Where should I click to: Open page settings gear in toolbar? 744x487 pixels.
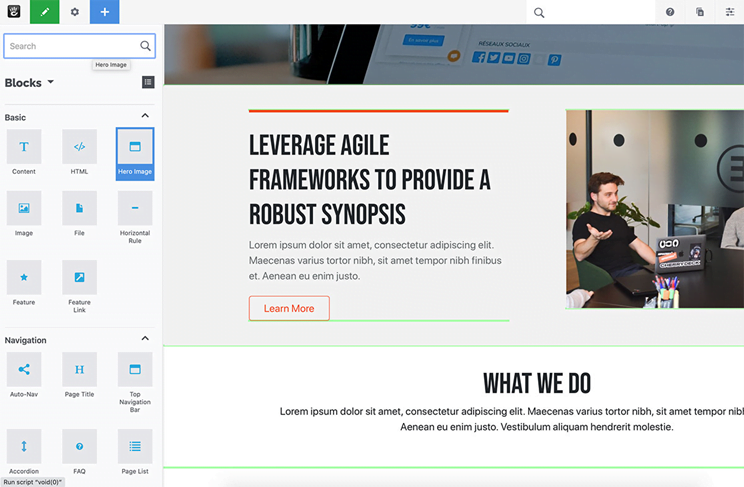pos(75,12)
